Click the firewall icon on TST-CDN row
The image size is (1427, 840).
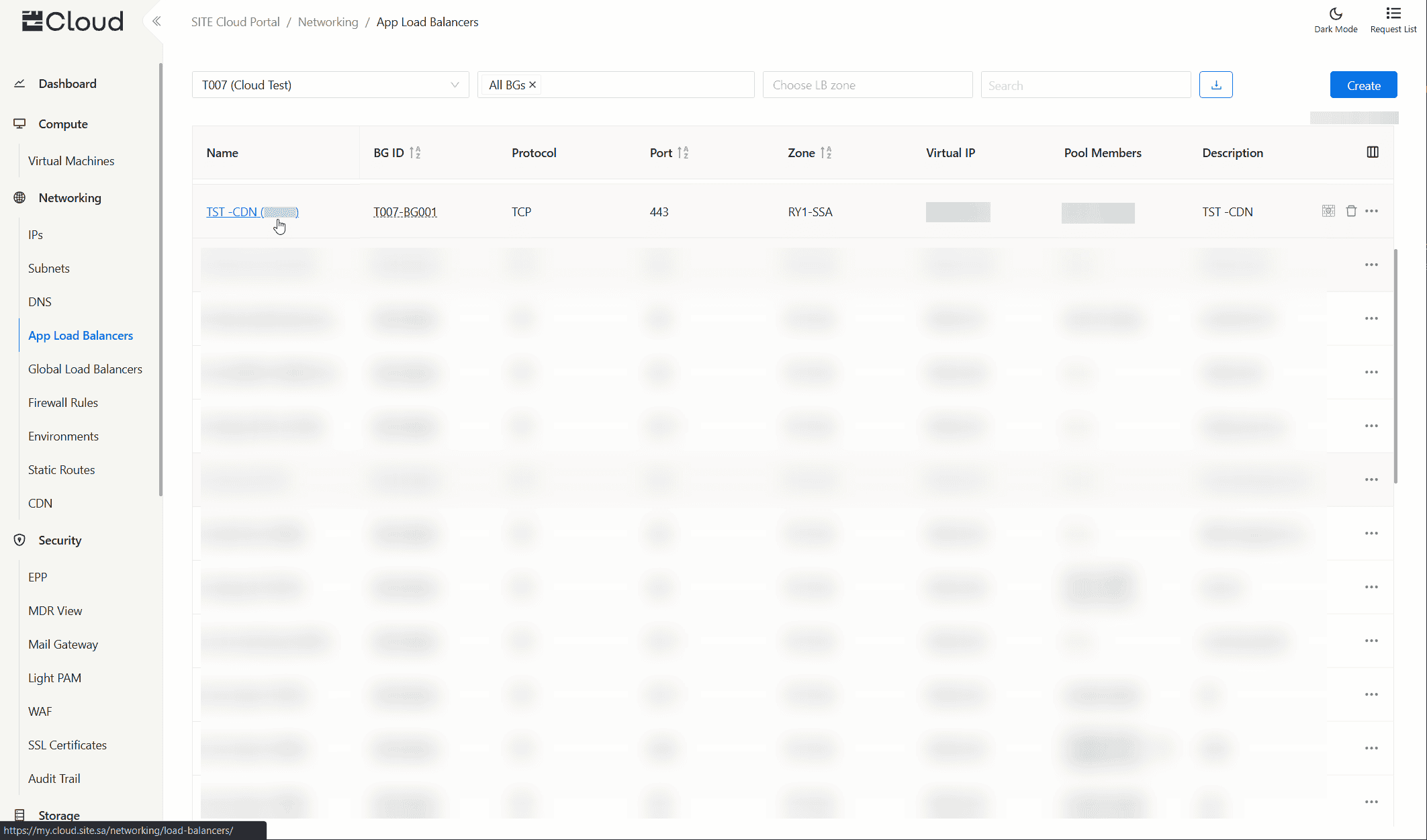pyautogui.click(x=1328, y=211)
